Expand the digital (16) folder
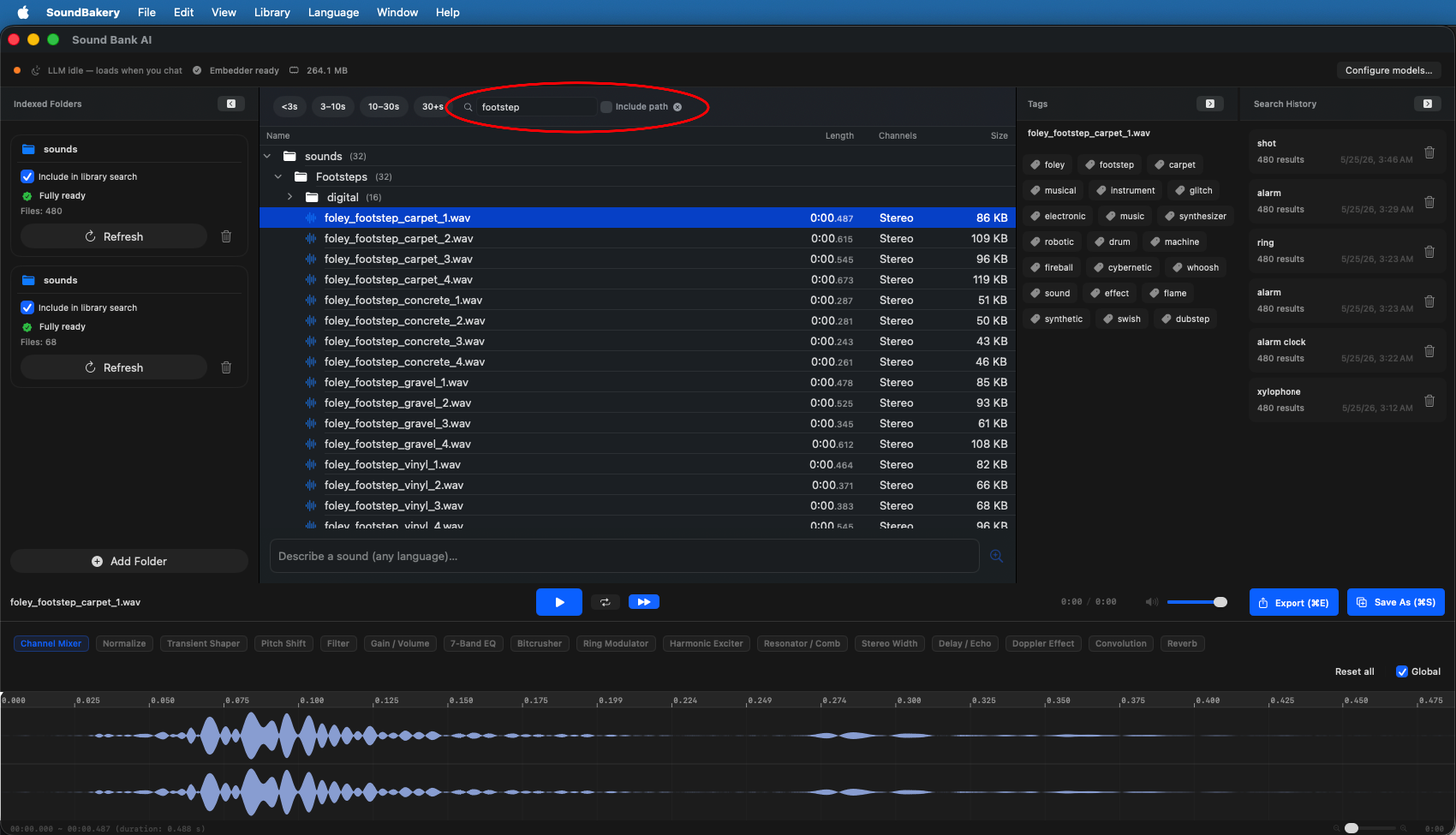The height and width of the screenshot is (835, 1456). pos(289,197)
